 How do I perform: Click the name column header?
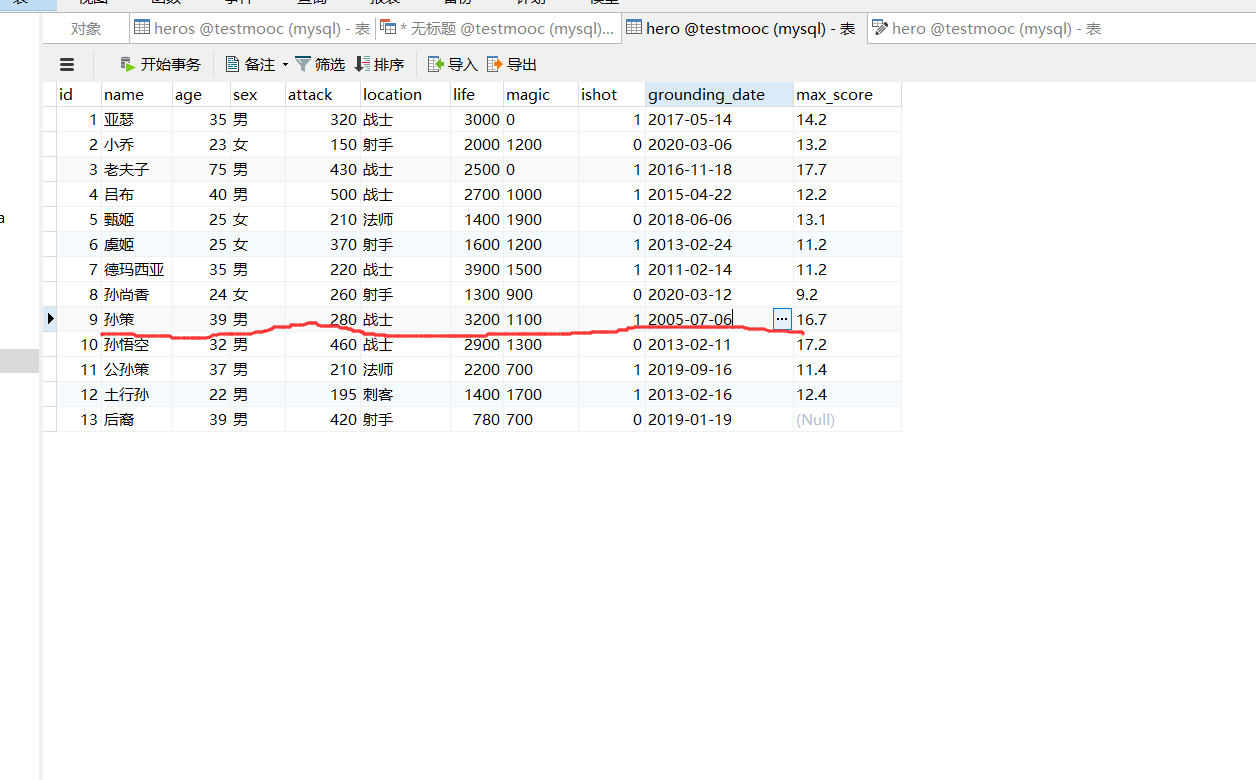point(137,95)
